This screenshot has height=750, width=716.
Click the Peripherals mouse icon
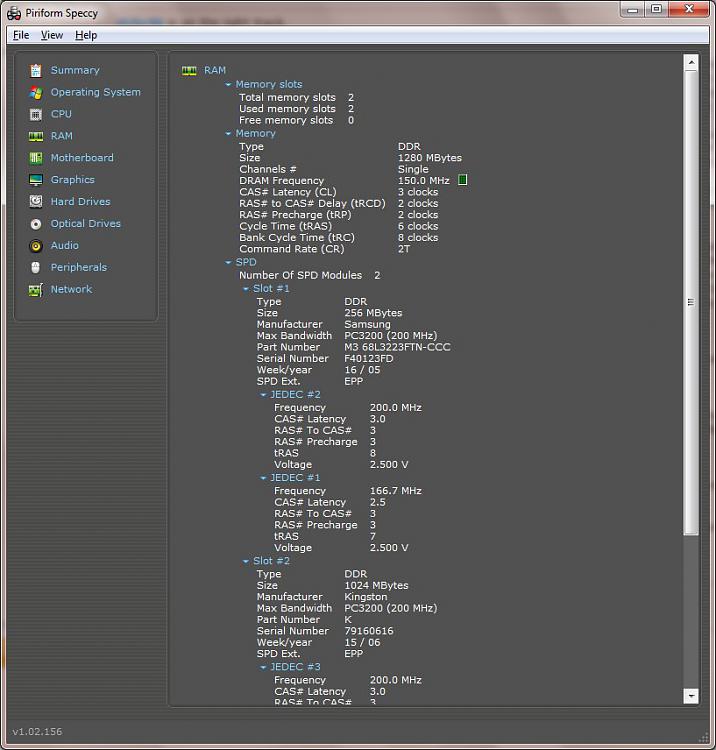pos(36,267)
